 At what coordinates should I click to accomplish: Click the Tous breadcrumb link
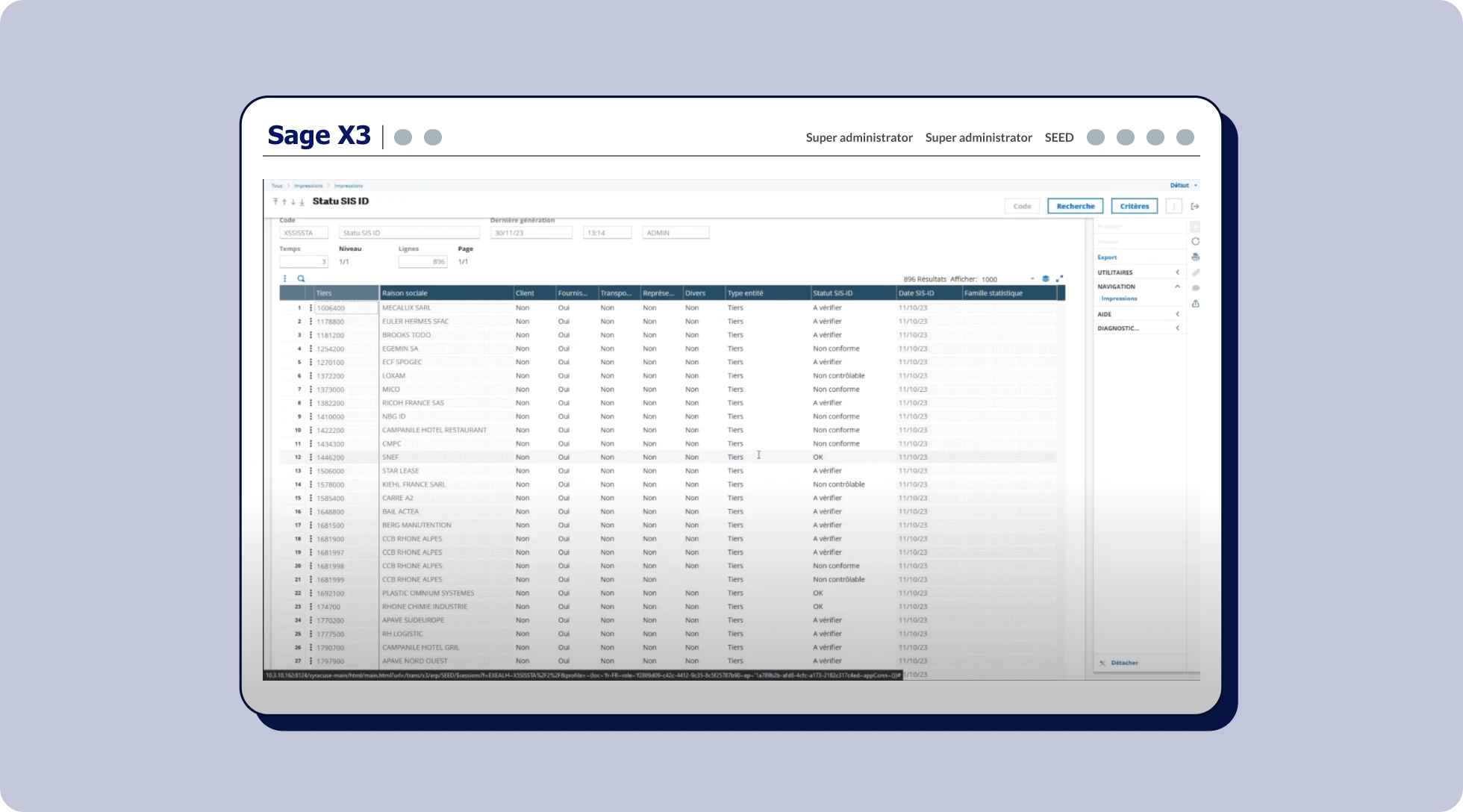tap(277, 186)
